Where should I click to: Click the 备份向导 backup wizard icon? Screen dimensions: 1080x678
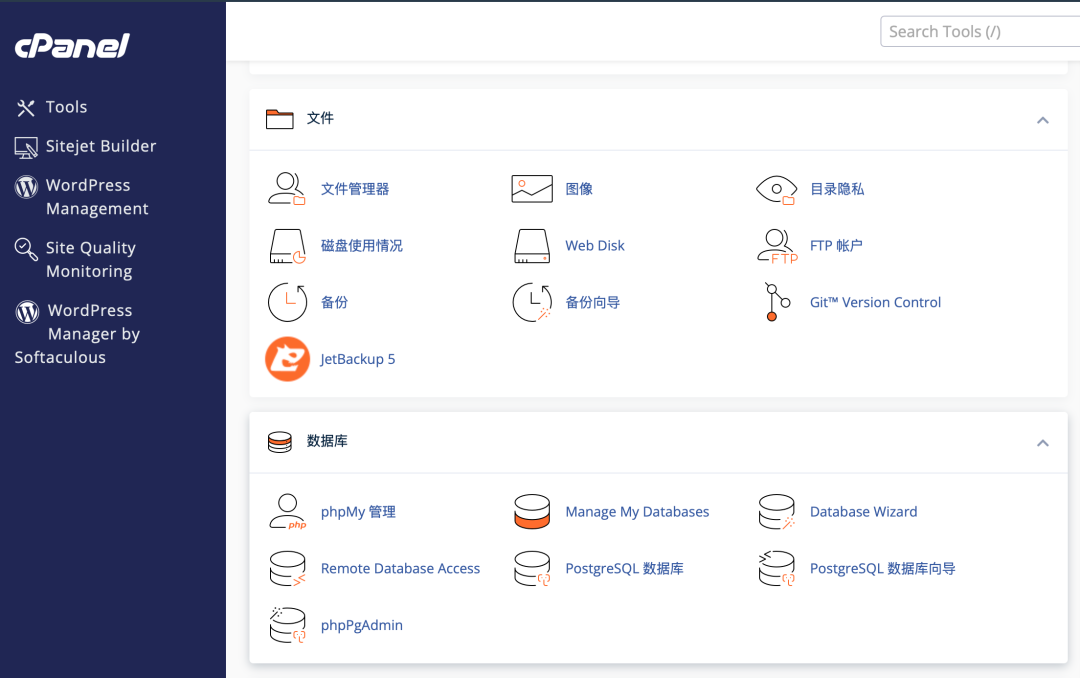click(532, 302)
